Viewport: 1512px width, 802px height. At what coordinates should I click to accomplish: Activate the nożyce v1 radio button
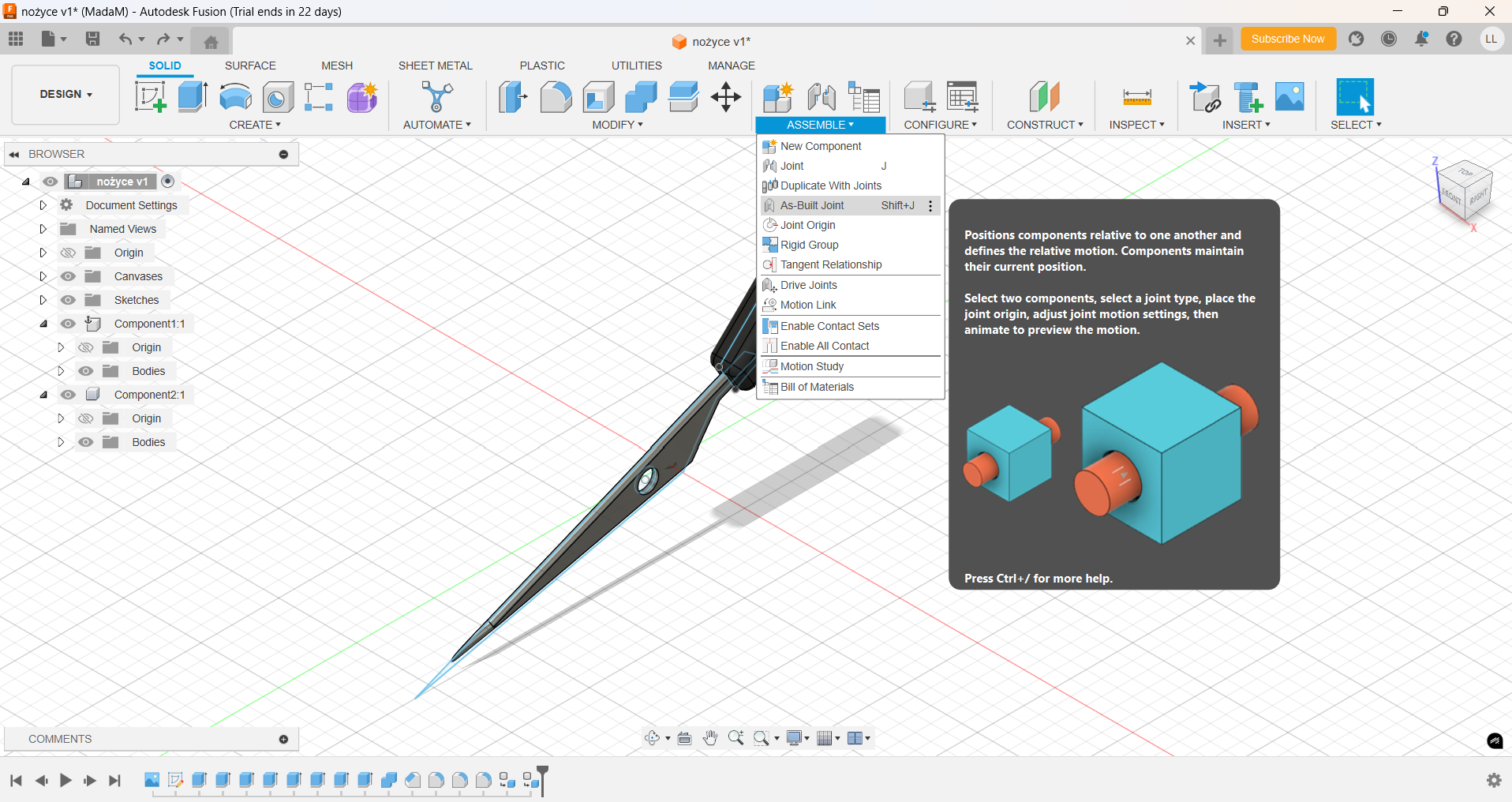[x=167, y=182]
